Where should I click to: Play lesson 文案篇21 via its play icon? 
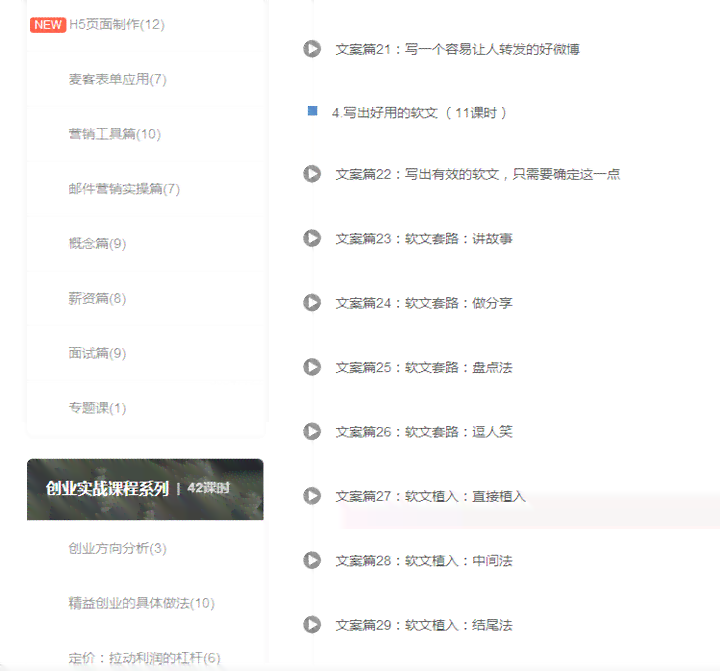pos(312,49)
